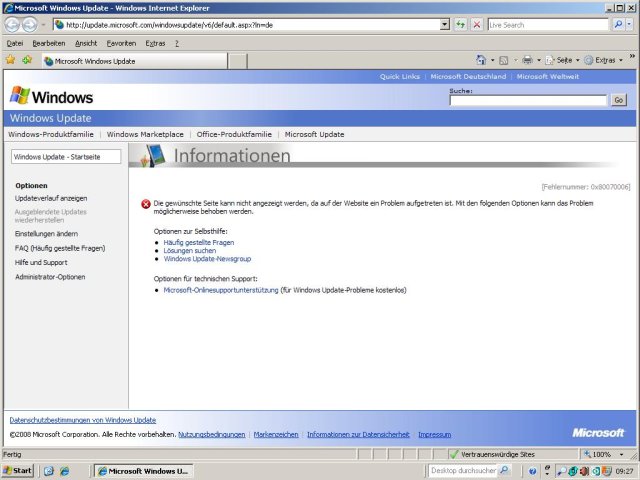Click the RSS feeds icon
This screenshot has height=480, width=640.
coord(504,60)
